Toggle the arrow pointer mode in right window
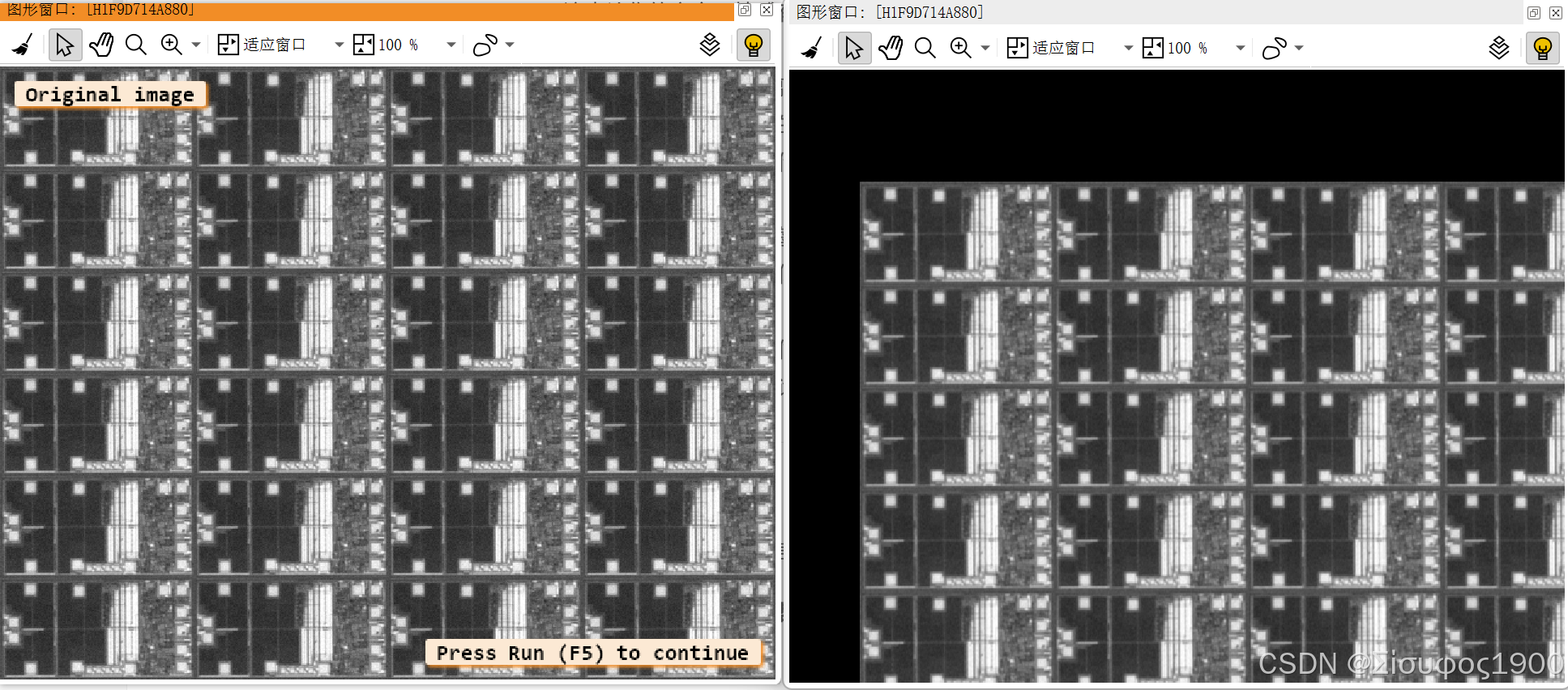 (854, 48)
